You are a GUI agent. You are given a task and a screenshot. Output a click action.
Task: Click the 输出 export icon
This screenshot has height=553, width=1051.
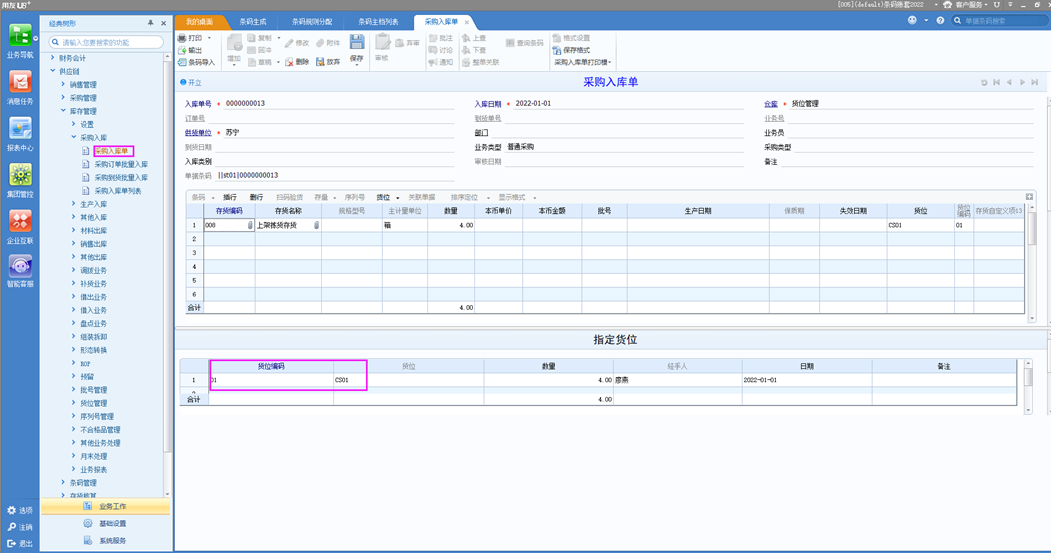click(x=182, y=50)
